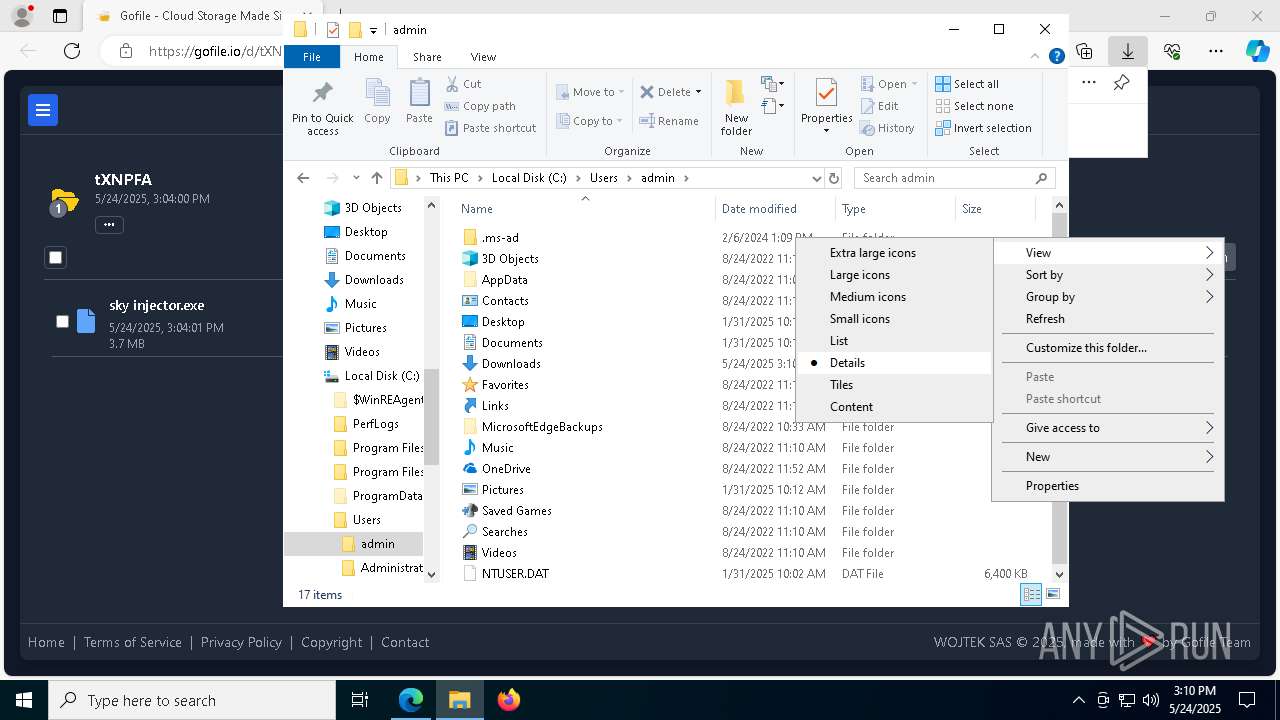Screen dimensions: 1280x720
Task: Choose Extra large icons view
Action: click(x=894, y=253)
